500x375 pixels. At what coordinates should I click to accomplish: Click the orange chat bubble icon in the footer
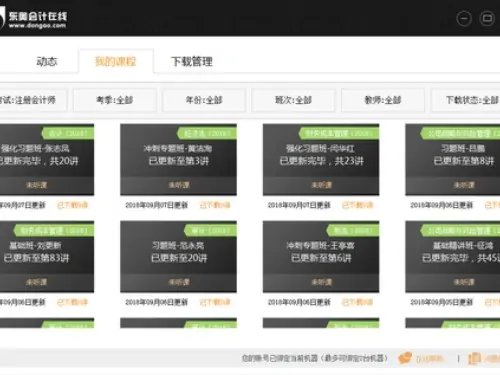[405, 359]
